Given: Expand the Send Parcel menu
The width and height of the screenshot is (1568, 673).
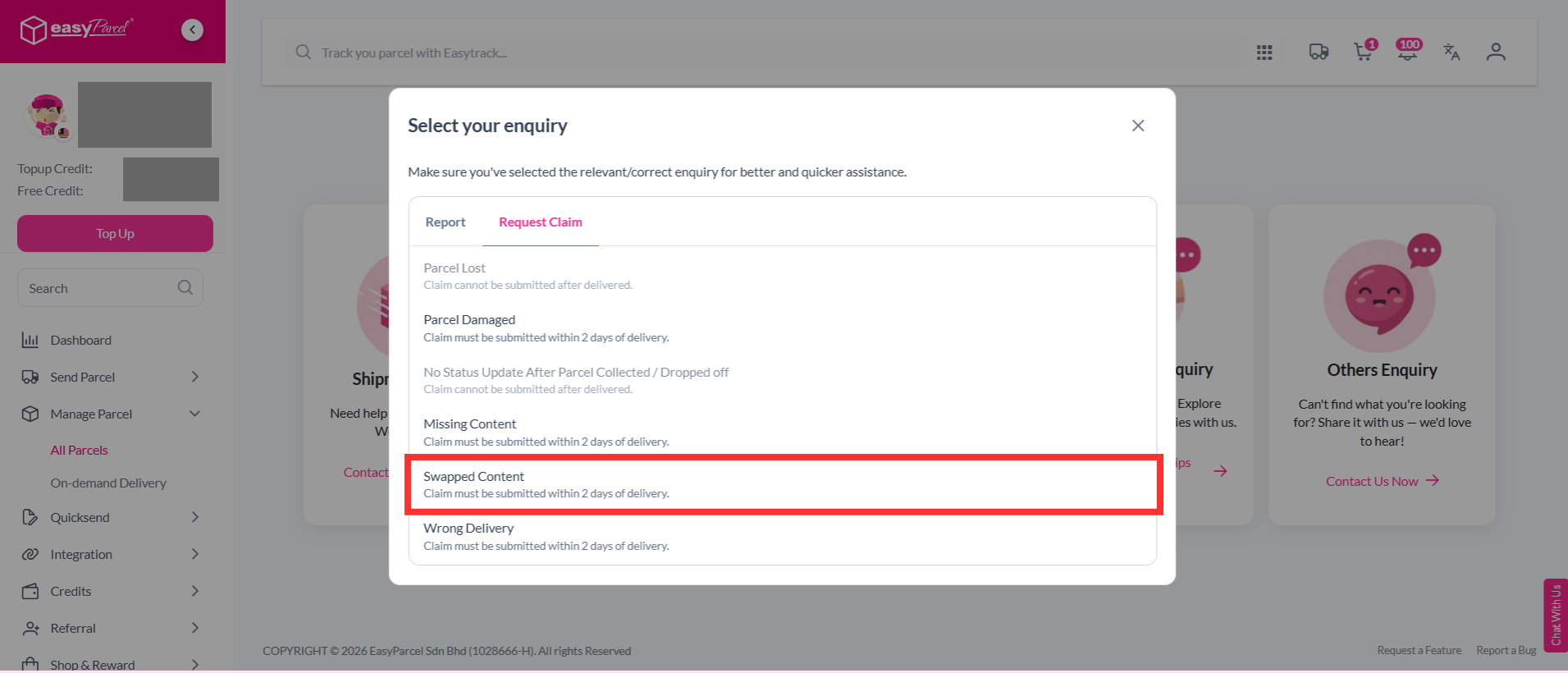Looking at the screenshot, I should click(194, 377).
